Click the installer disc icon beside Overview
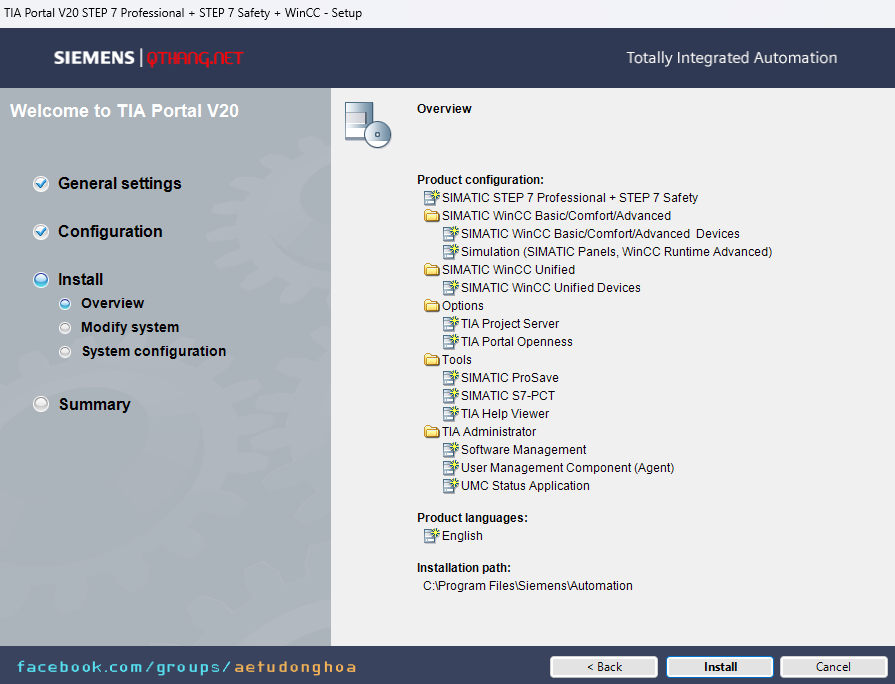Viewport: 895px width, 684px height. click(x=366, y=125)
